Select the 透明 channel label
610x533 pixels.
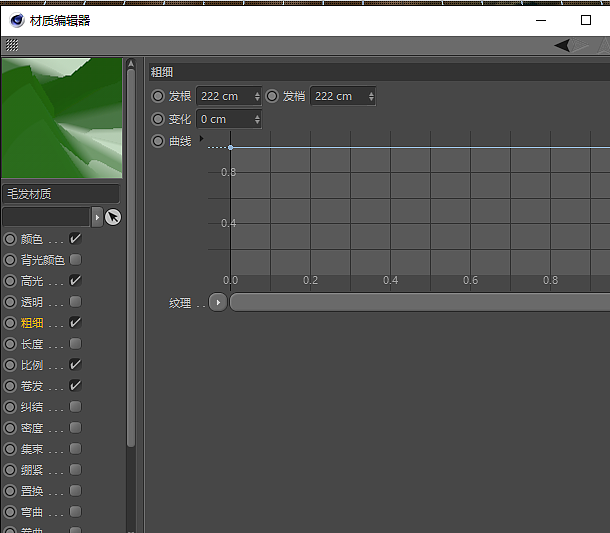pos(32,302)
